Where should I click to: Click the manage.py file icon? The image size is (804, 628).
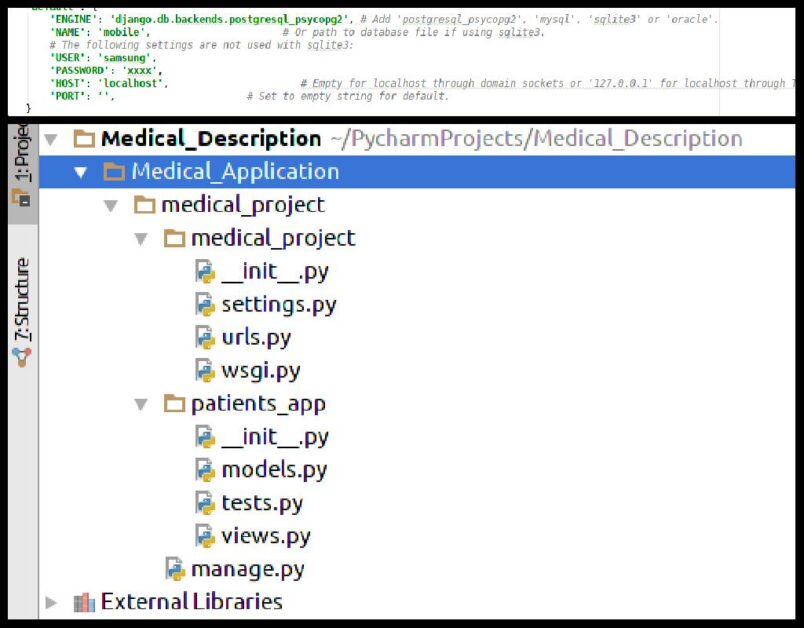(175, 569)
